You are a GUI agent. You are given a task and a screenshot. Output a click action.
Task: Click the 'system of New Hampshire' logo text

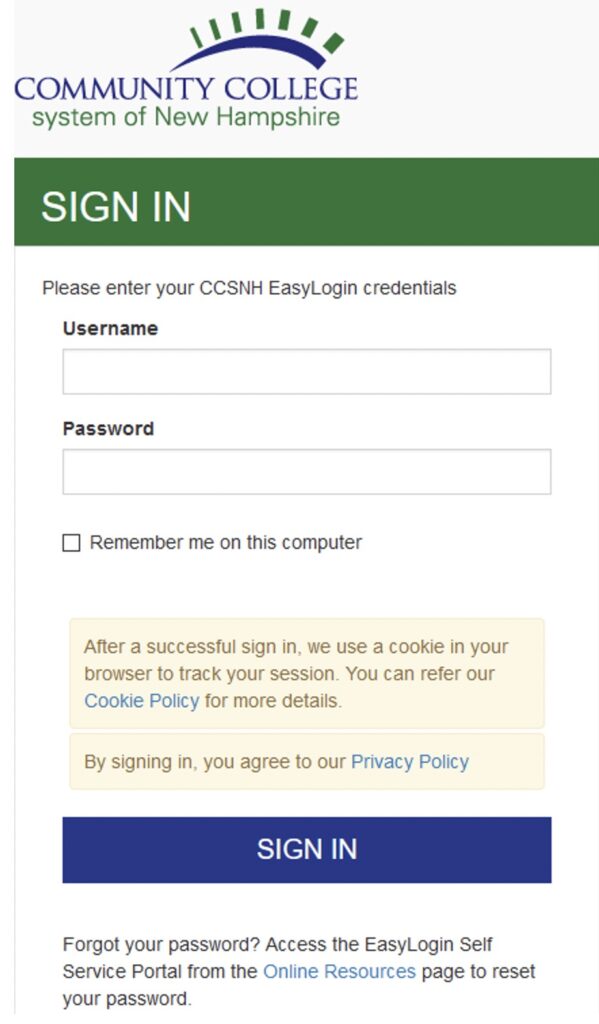coord(186,118)
